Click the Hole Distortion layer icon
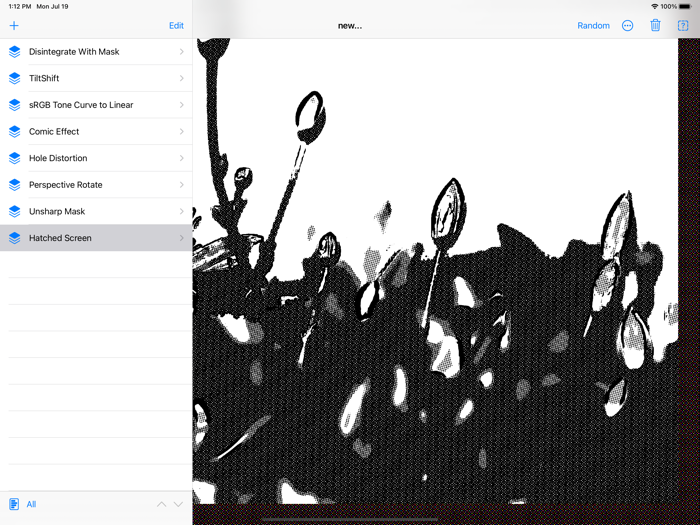This screenshot has height=525, width=700. click(15, 158)
